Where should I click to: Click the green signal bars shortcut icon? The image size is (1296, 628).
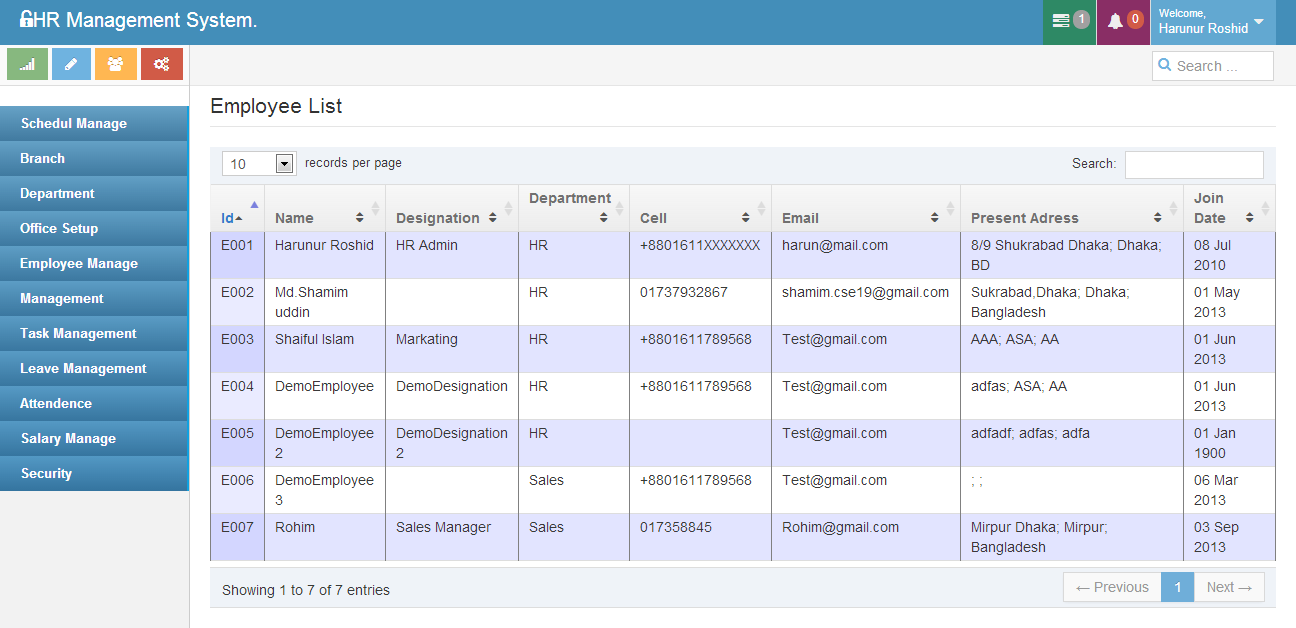click(x=27, y=64)
